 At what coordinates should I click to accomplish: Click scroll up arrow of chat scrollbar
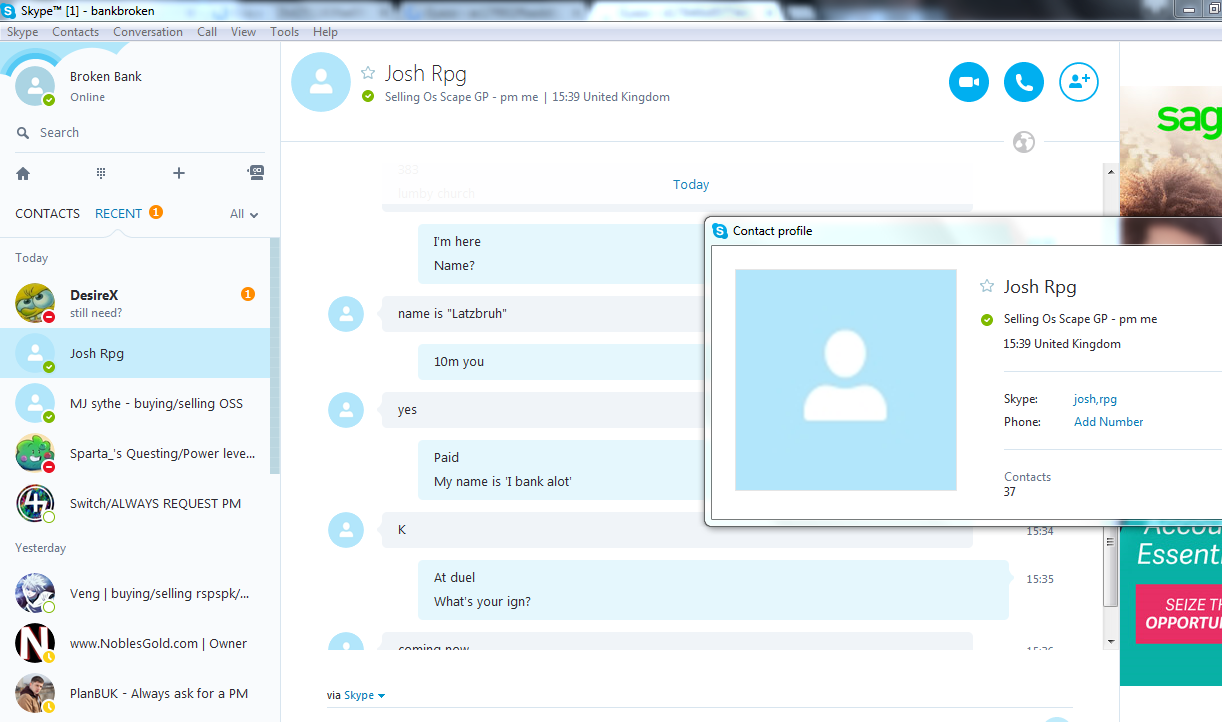[x=1111, y=172]
